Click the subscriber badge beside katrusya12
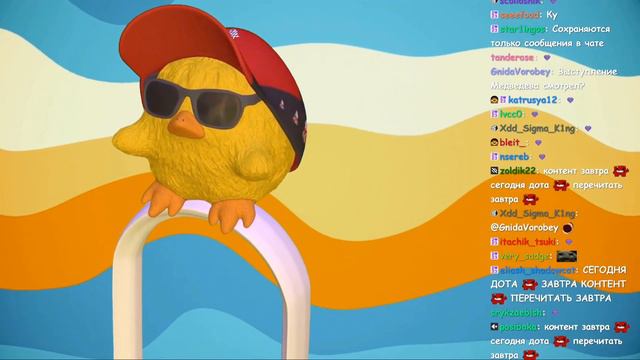The width and height of the screenshot is (640, 360). pyautogui.click(x=503, y=100)
